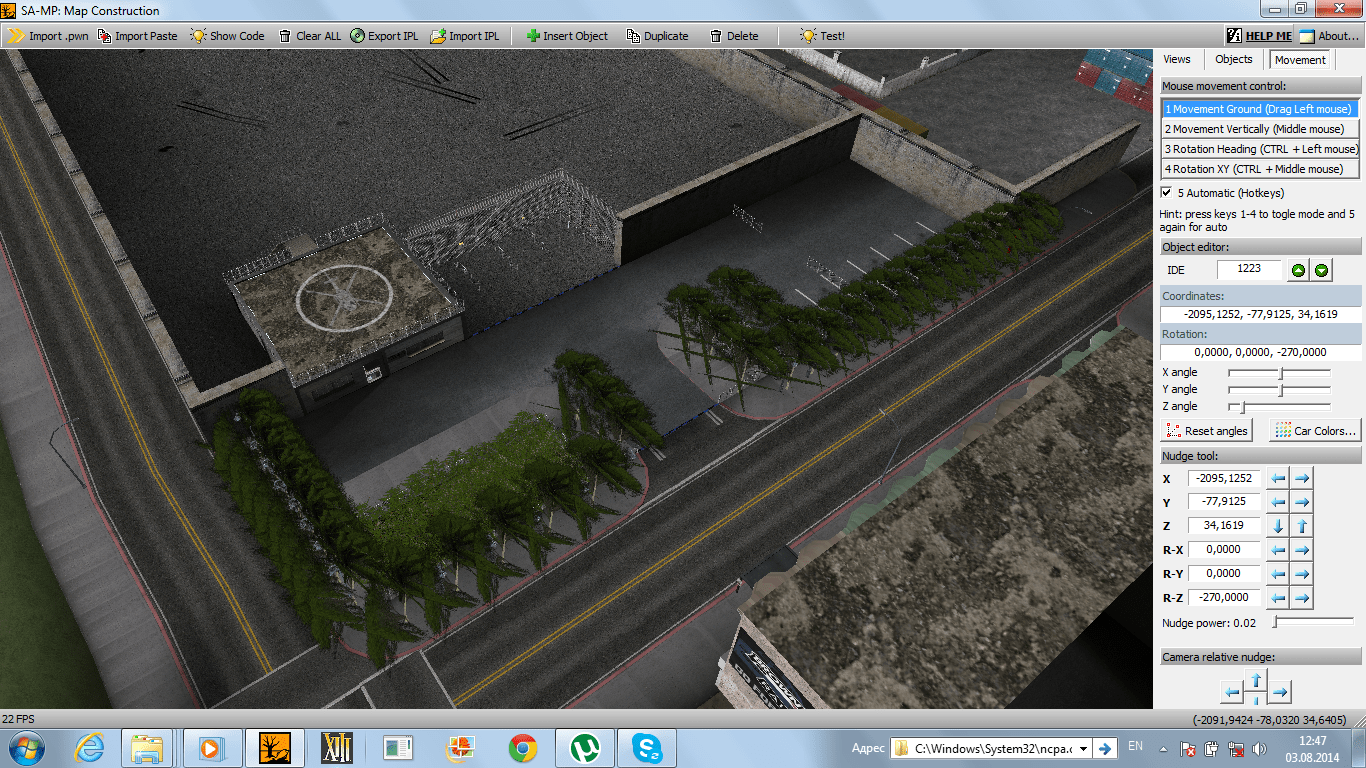Click green up arrow next to IDE
Screen dimensions: 1366x768
(1298, 270)
